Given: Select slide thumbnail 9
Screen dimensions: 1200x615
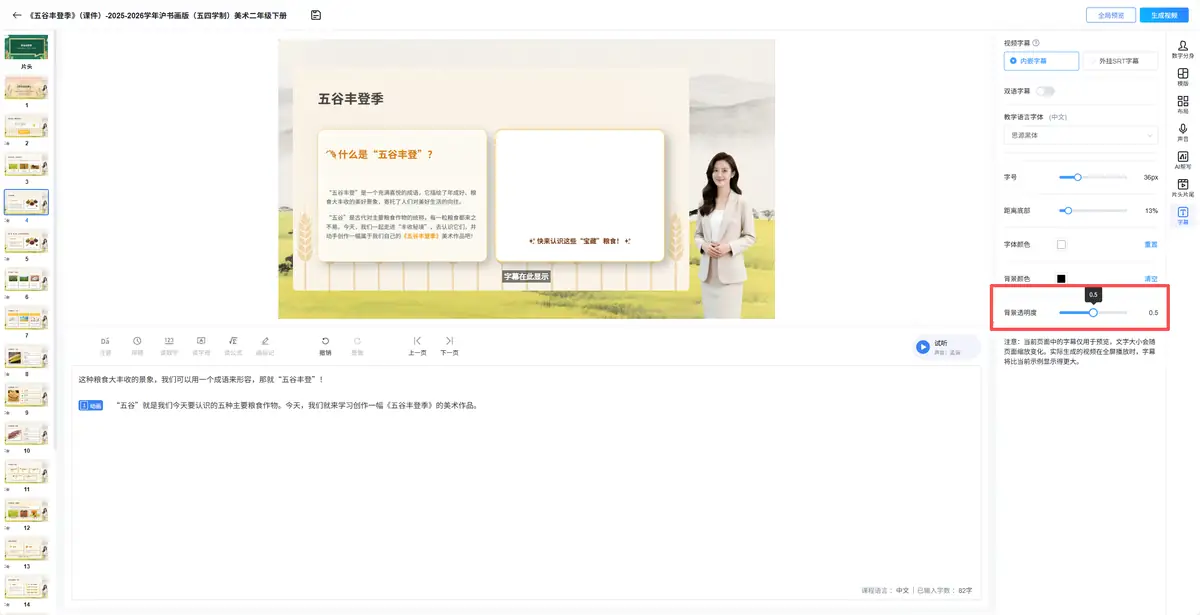Looking at the screenshot, I should pos(26,395).
